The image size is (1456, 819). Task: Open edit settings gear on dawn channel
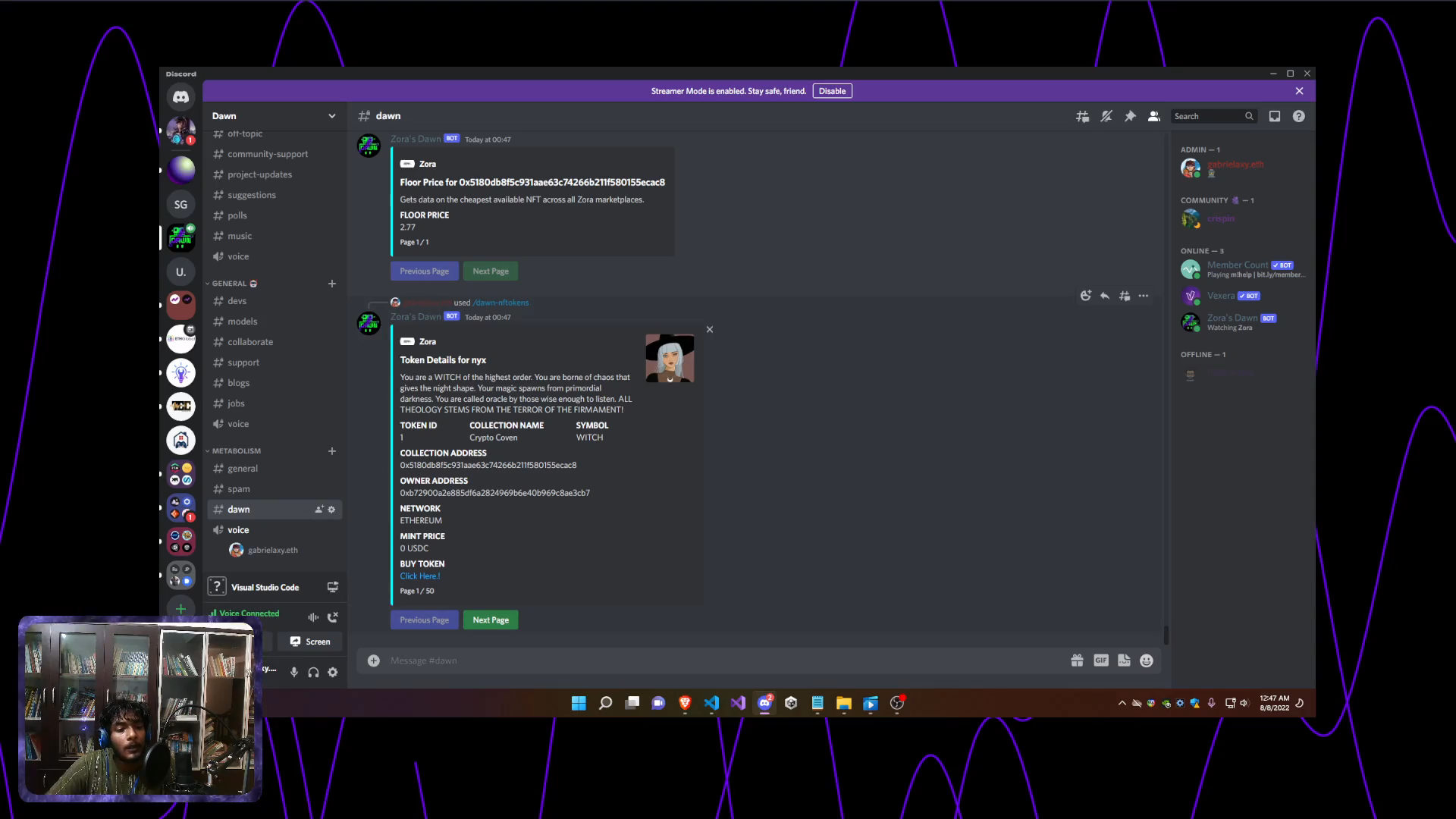[x=331, y=510]
